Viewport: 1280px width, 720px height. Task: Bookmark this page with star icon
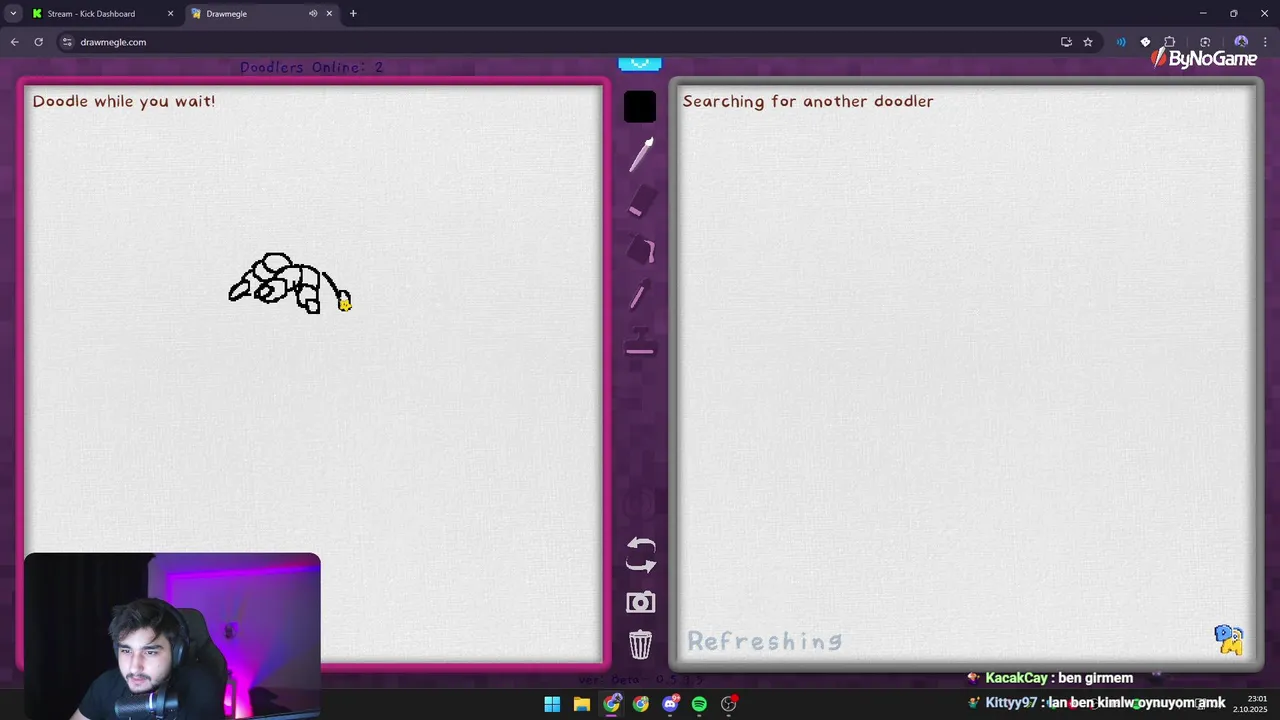pyautogui.click(x=1088, y=42)
